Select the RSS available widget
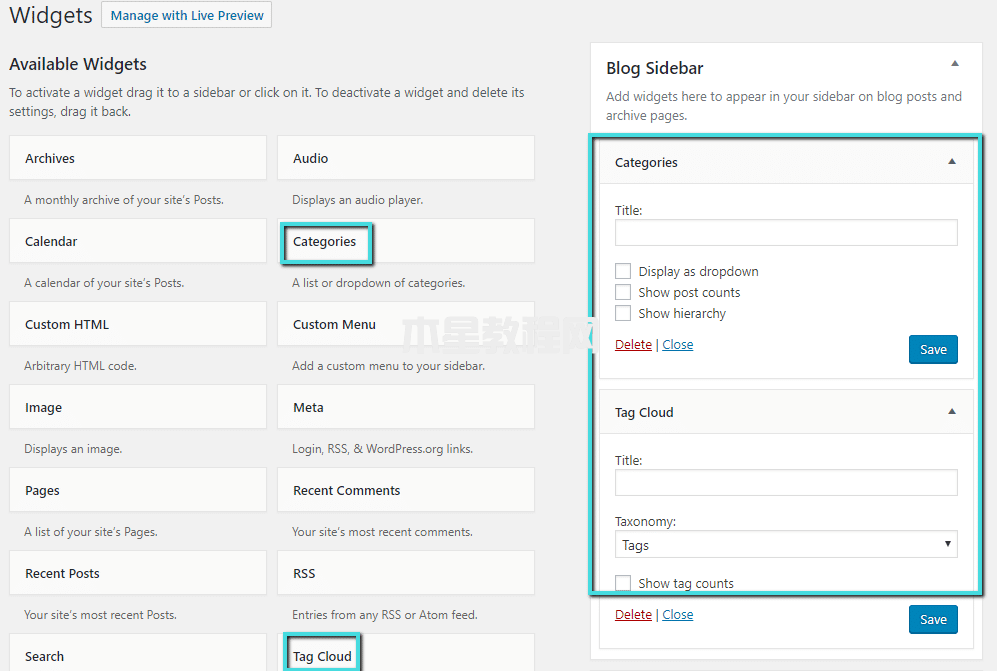 click(406, 573)
